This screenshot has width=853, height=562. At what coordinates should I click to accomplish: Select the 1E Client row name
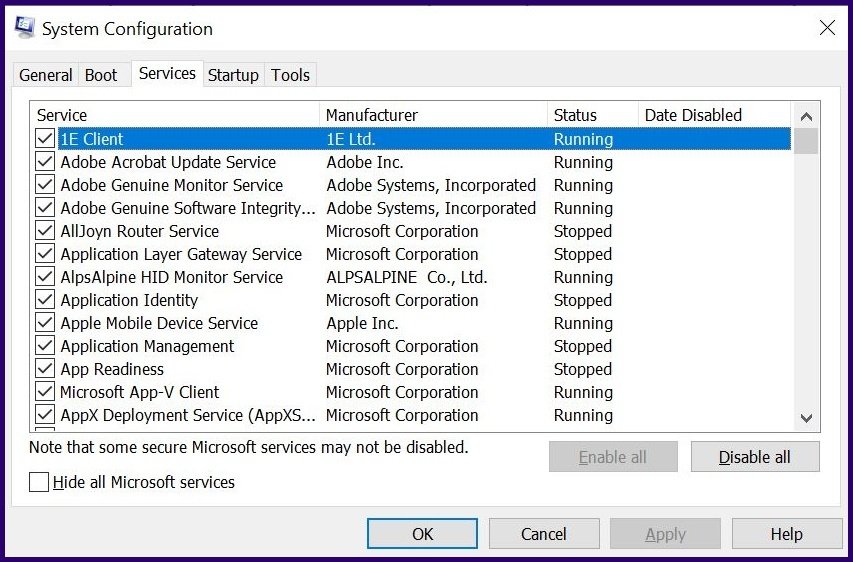click(x=92, y=139)
